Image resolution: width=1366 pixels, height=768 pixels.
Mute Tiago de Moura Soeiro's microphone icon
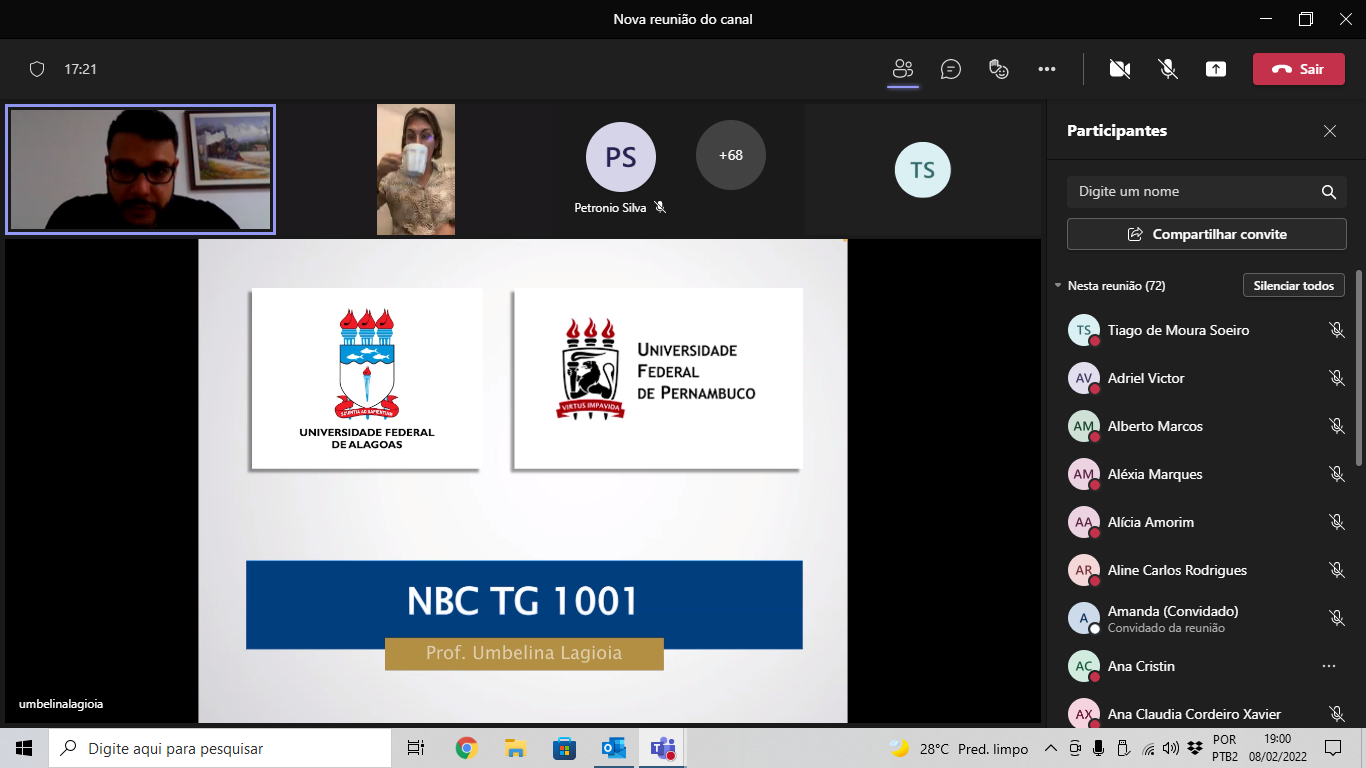coord(1336,330)
